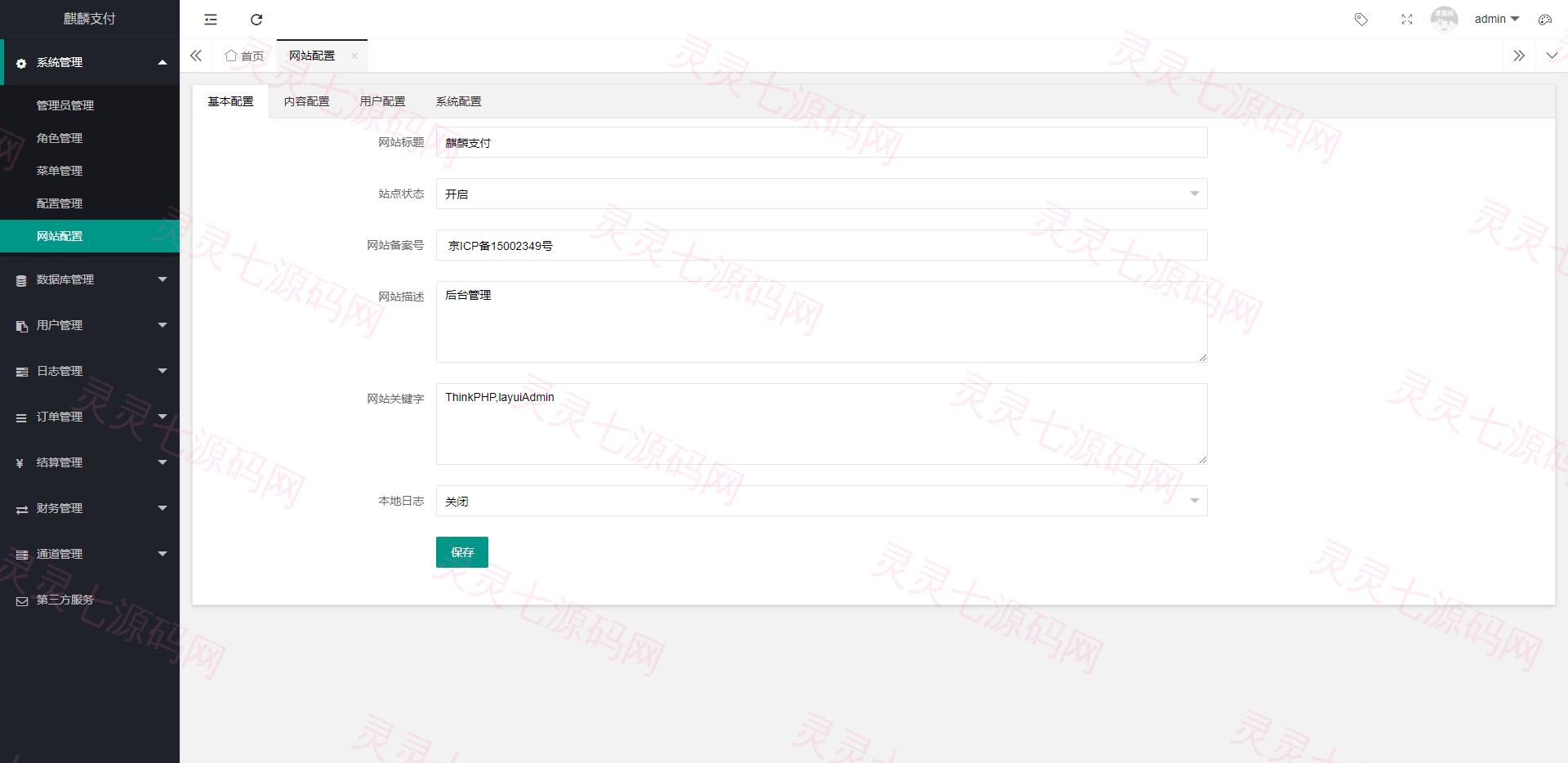Open 管理员管理 in the sidebar
This screenshot has width=1568, height=763.
click(x=90, y=105)
